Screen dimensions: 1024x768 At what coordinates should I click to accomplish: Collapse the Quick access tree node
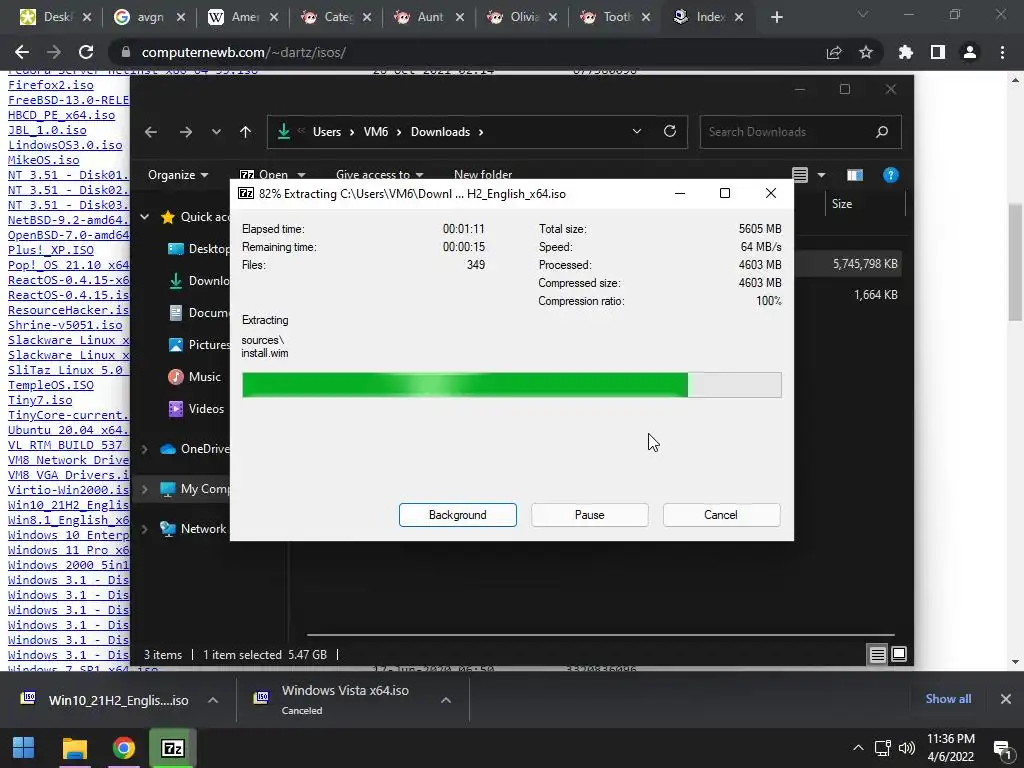(145, 217)
